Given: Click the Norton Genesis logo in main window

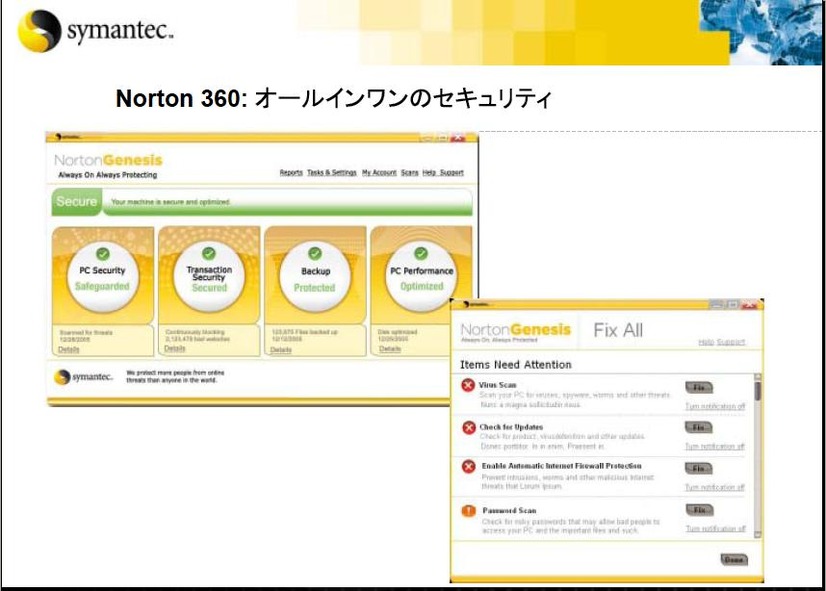Looking at the screenshot, I should tap(109, 160).
